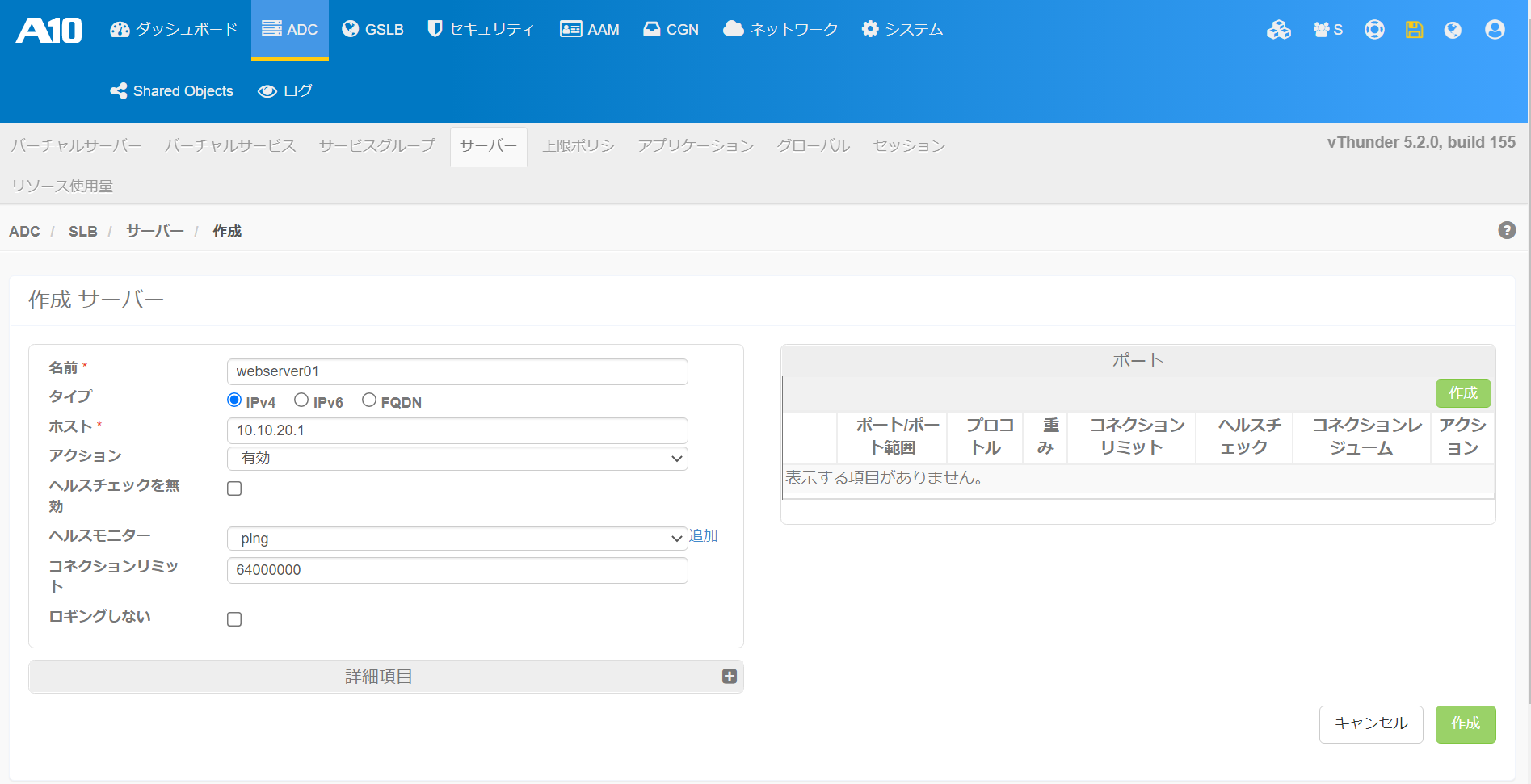Click the ポート/ポート範囲 column header

tap(892, 437)
